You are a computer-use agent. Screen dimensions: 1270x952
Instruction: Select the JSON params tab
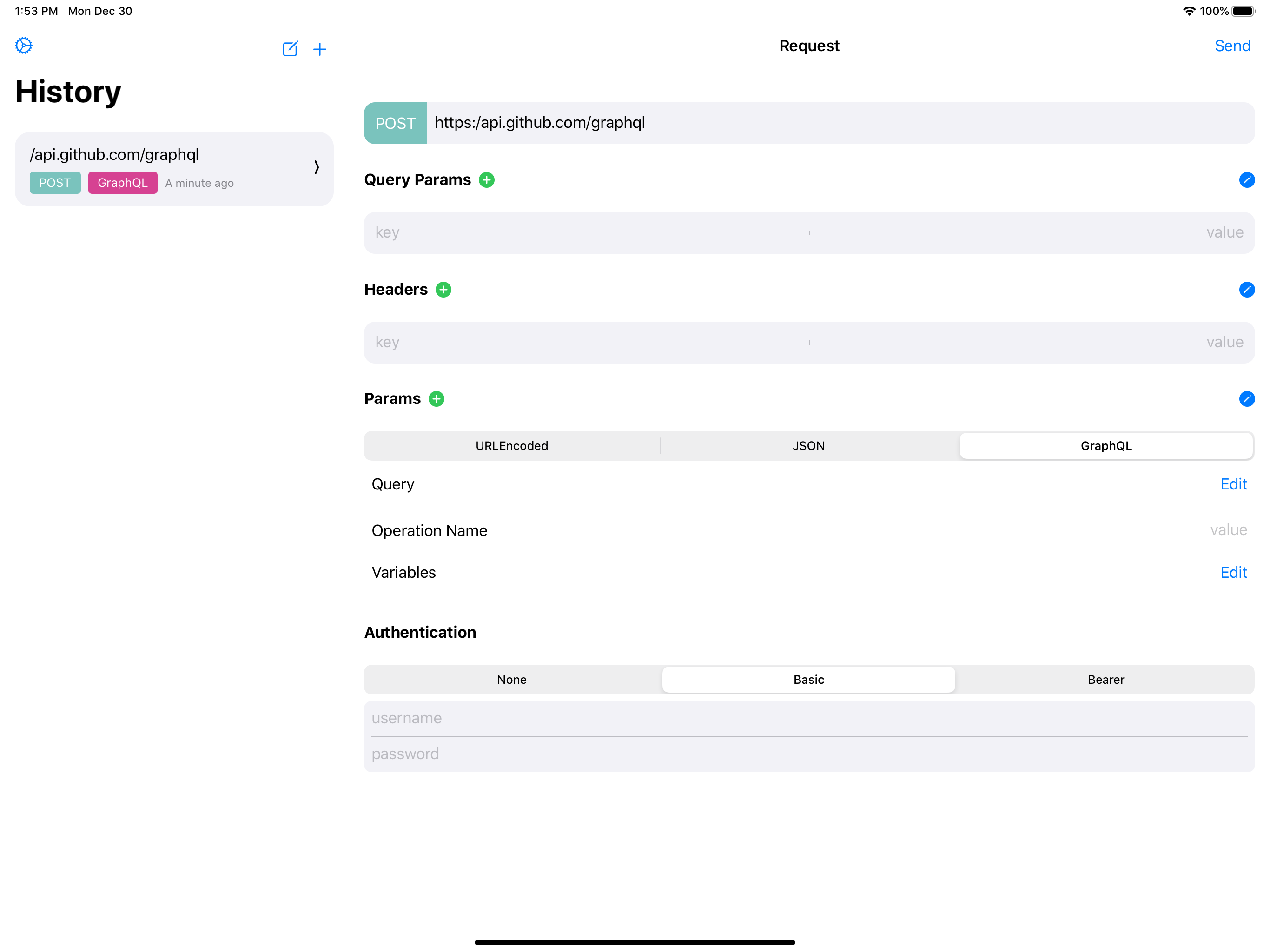pos(808,446)
